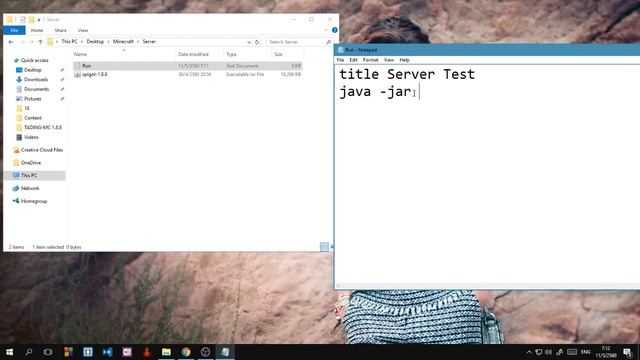The width and height of the screenshot is (640, 360).
Task: Open Task View on the taskbar
Action: [x=48, y=352]
